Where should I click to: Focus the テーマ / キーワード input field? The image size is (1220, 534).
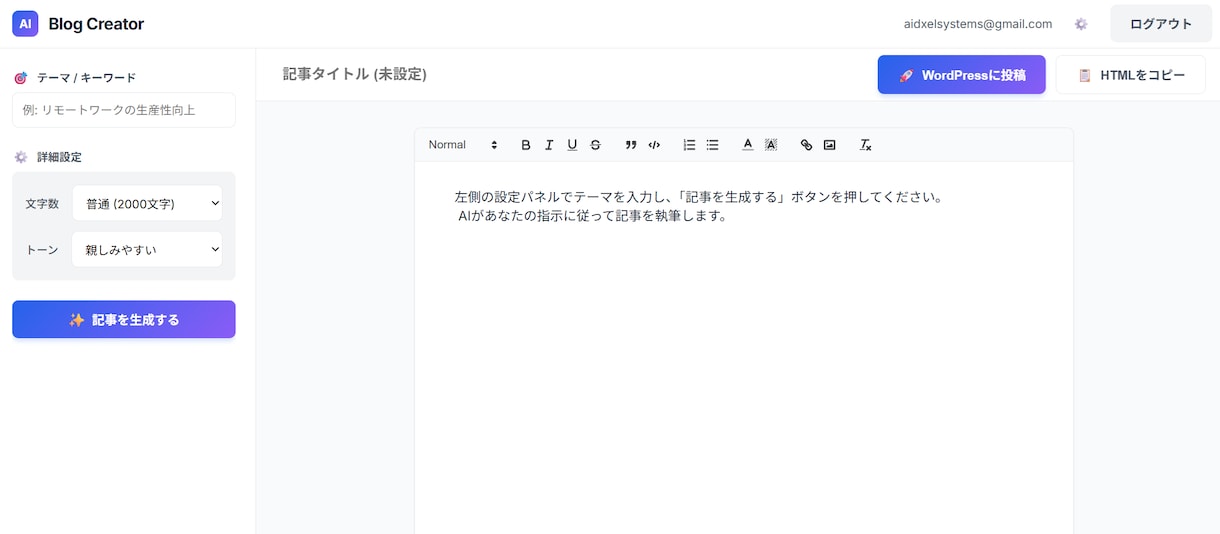pos(124,110)
